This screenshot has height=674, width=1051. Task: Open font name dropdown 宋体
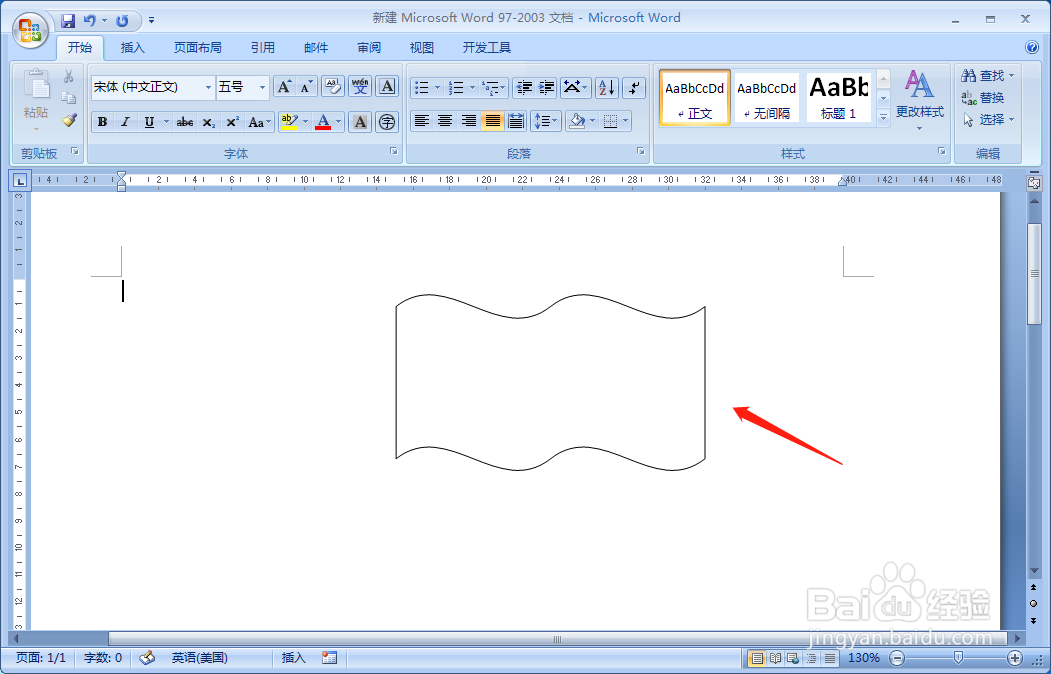point(208,87)
